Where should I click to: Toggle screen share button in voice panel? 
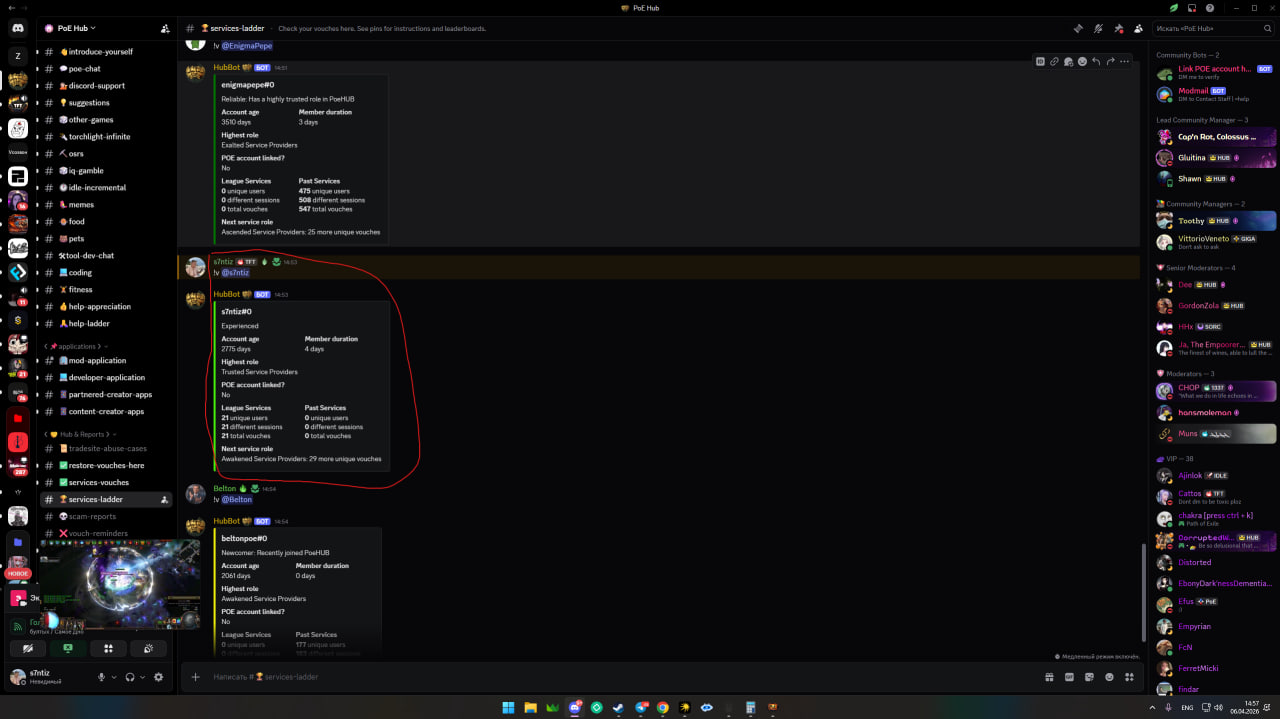[68, 648]
